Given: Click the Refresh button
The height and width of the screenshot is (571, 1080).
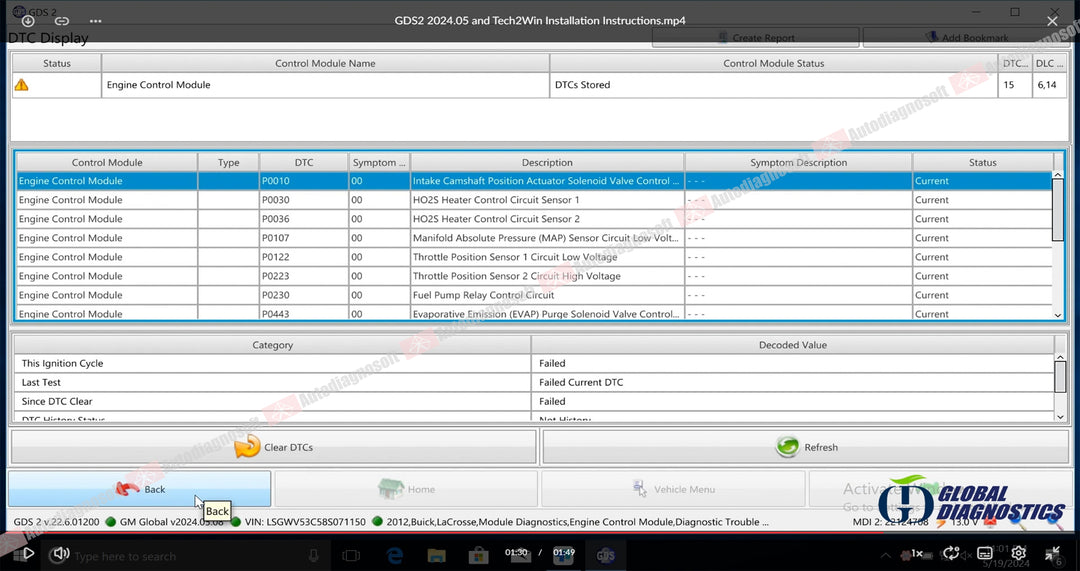Looking at the screenshot, I should coord(807,447).
